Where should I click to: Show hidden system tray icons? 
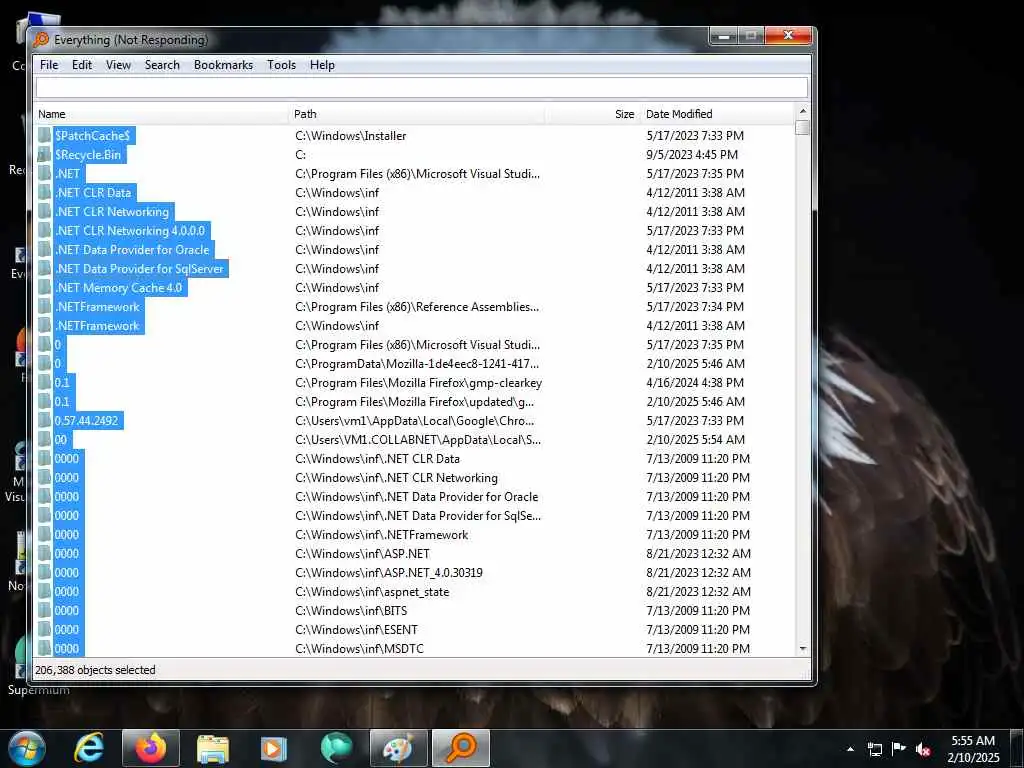[850, 749]
